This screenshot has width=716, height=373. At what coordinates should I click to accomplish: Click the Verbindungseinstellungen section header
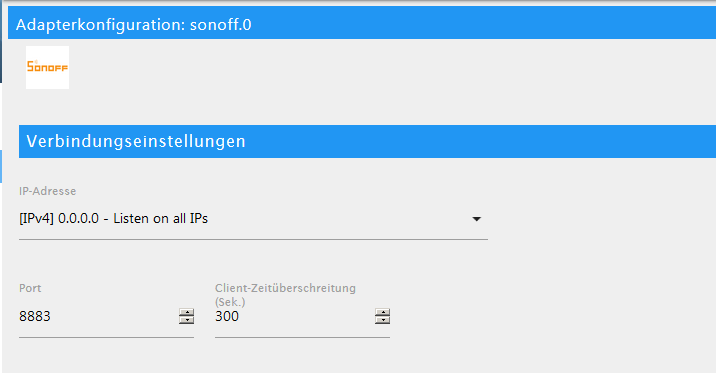pos(367,142)
